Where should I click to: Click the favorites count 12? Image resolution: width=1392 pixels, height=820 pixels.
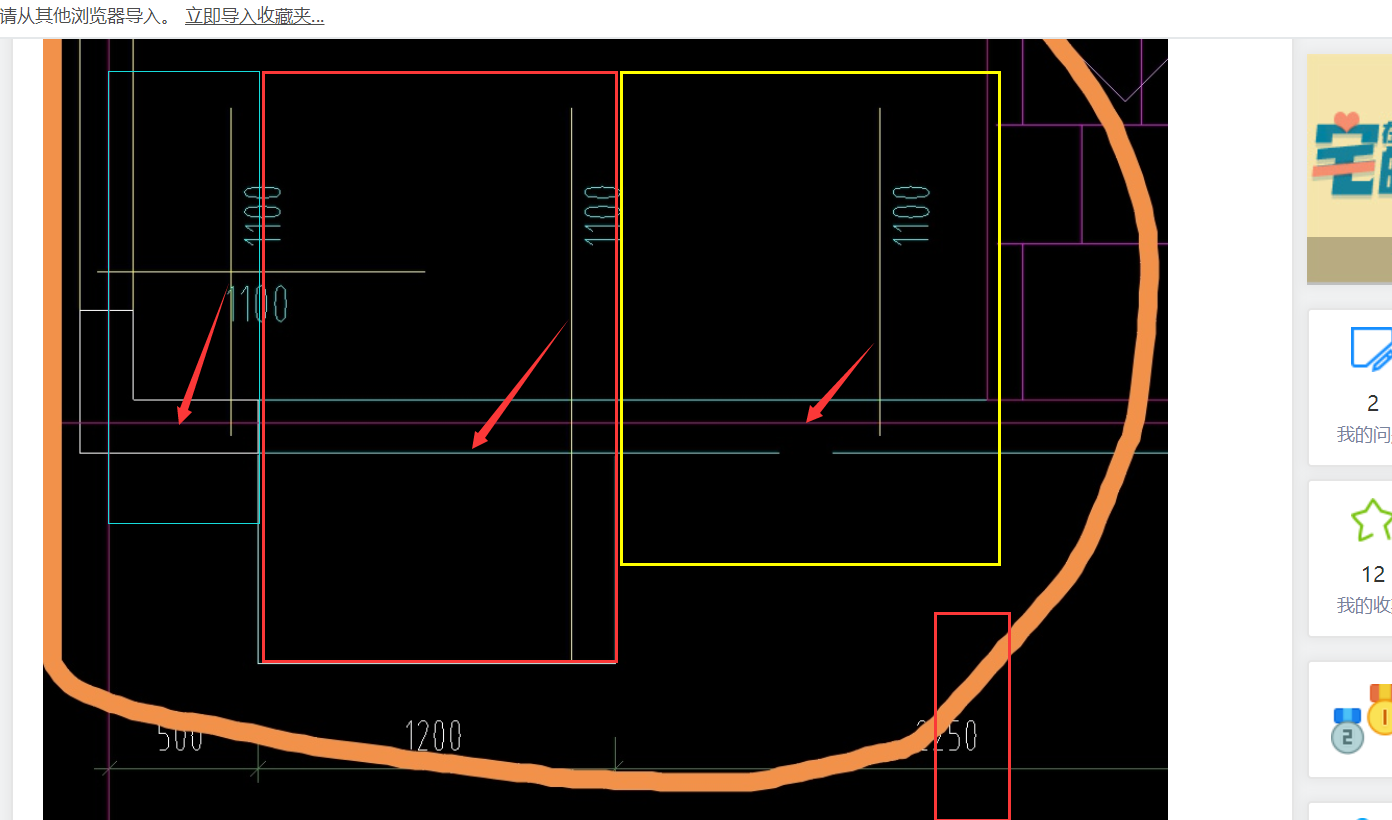1373,575
